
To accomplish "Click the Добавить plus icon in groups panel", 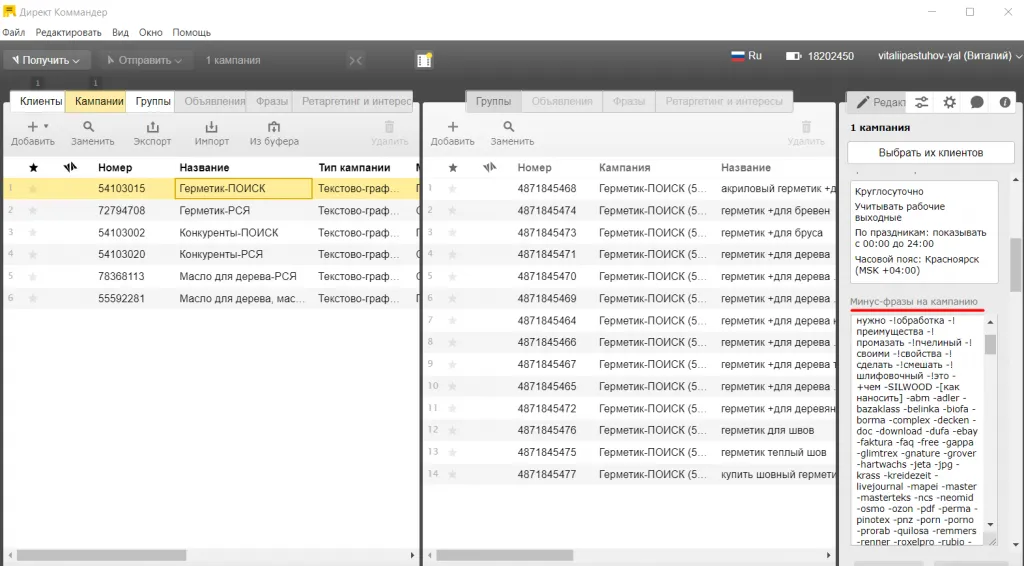I will pyautogui.click(x=452, y=127).
